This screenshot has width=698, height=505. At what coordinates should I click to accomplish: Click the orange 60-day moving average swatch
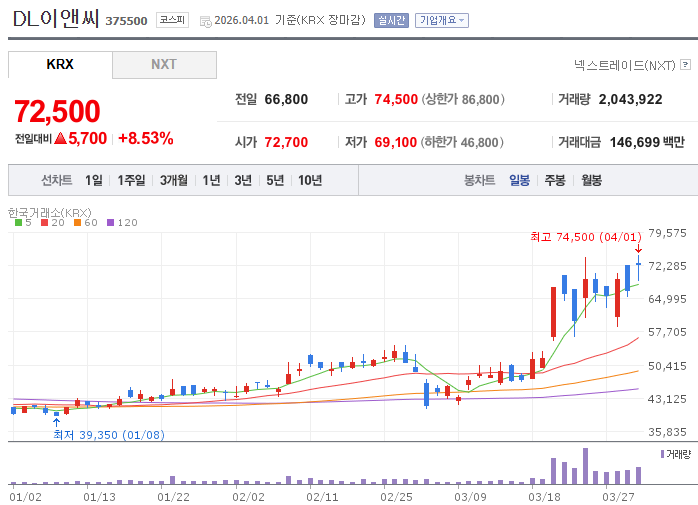[x=77, y=223]
